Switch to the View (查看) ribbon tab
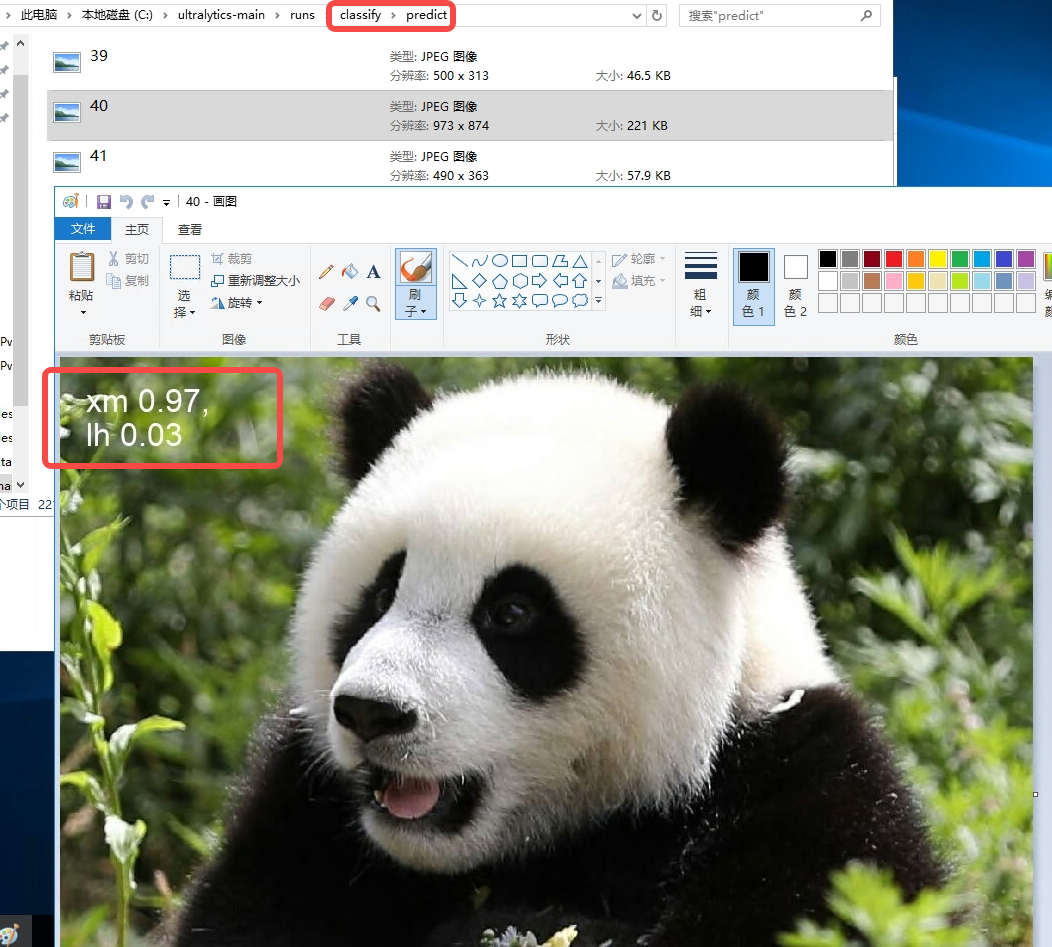The image size is (1052, 947). [190, 230]
